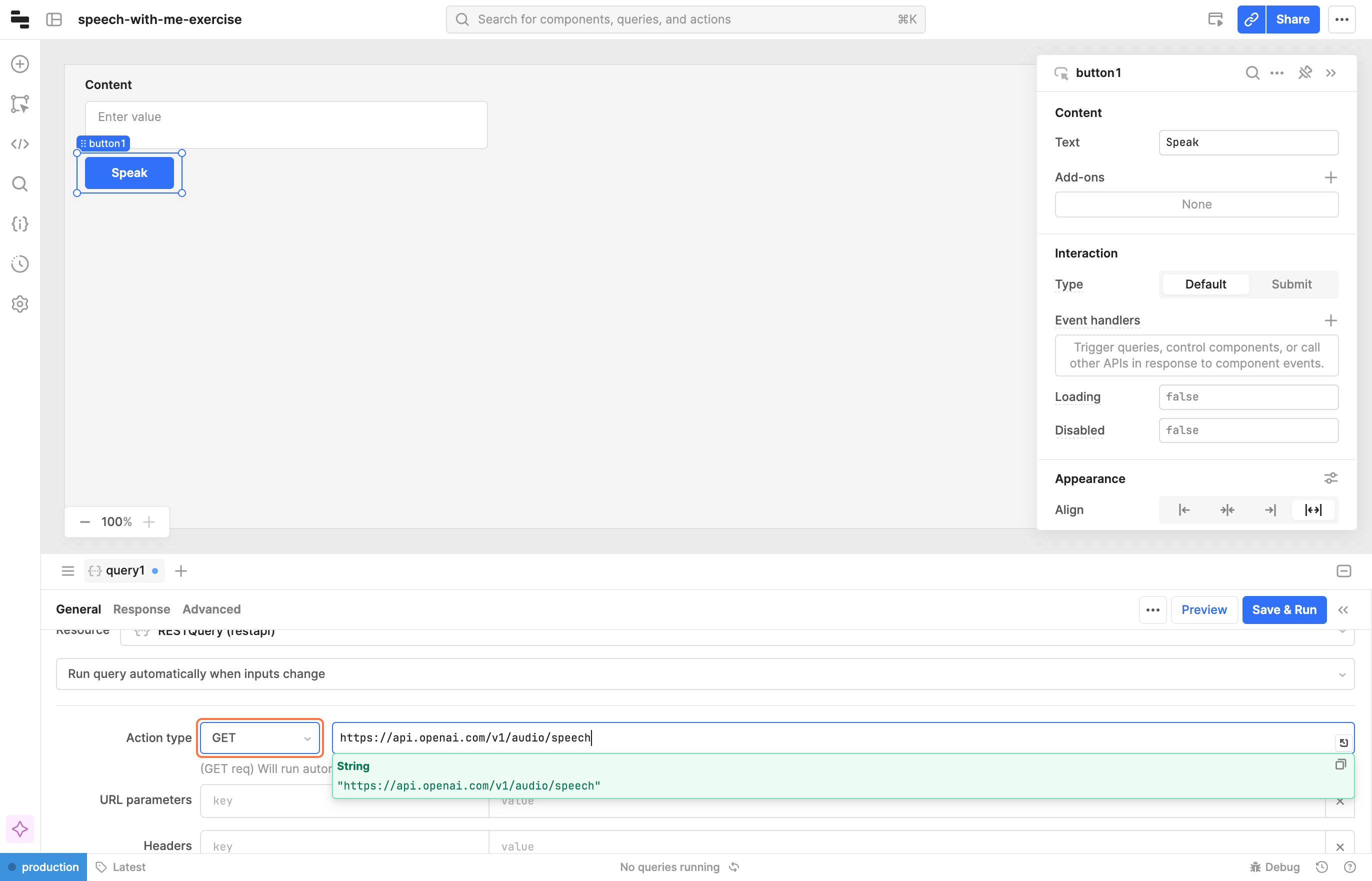
Task: Click the preview app icon beside Share
Action: (x=1215, y=19)
